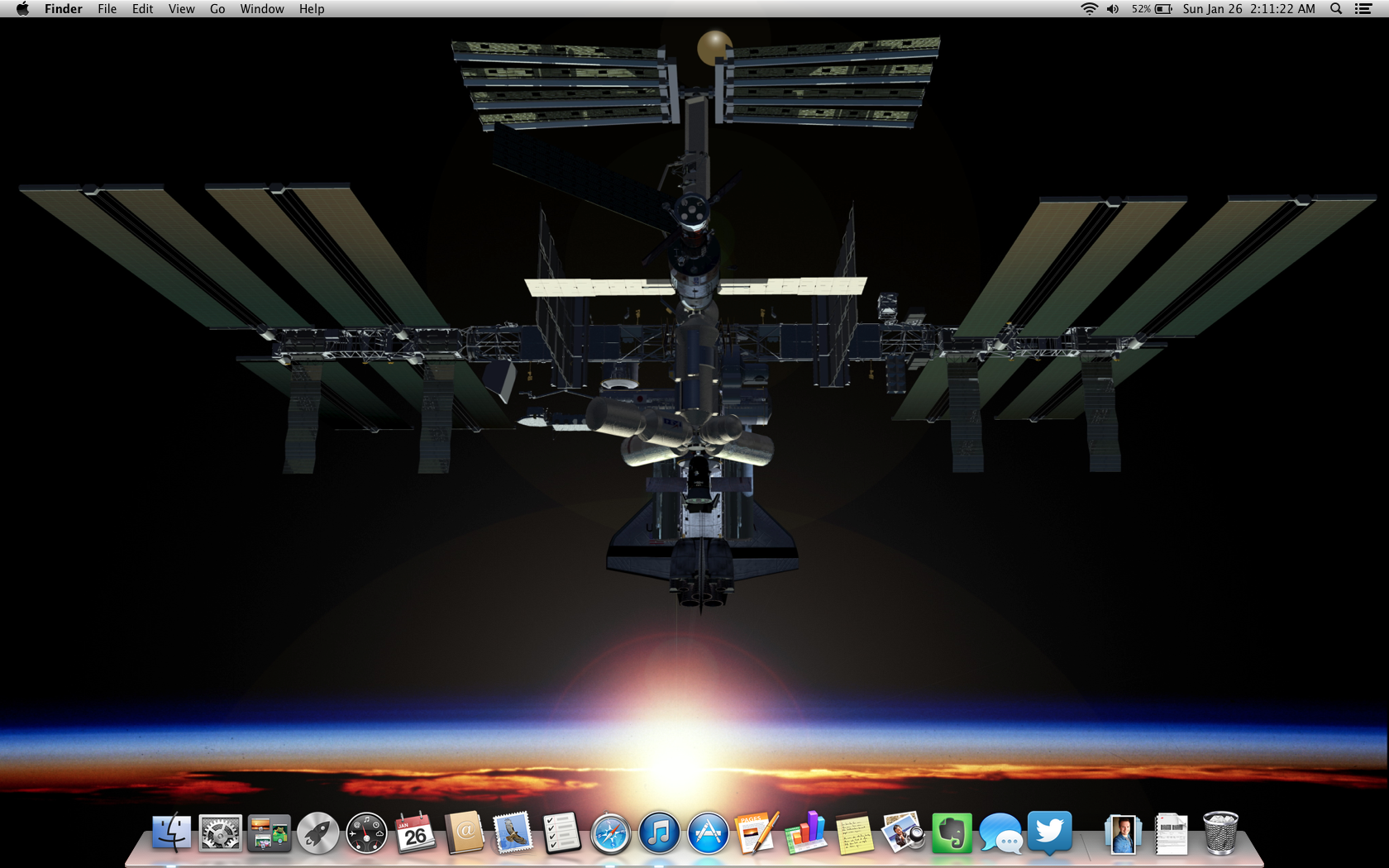1389x868 pixels.
Task: Open Dashboard gauge icon
Action: pyautogui.click(x=366, y=832)
